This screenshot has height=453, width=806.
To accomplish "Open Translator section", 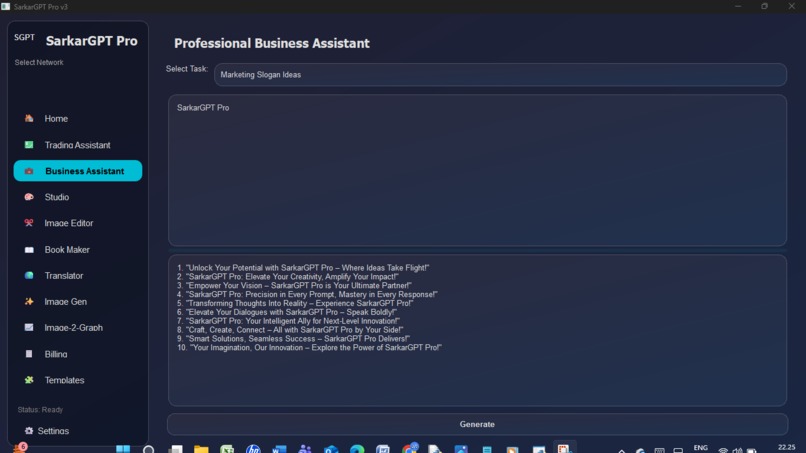I will click(x=64, y=276).
